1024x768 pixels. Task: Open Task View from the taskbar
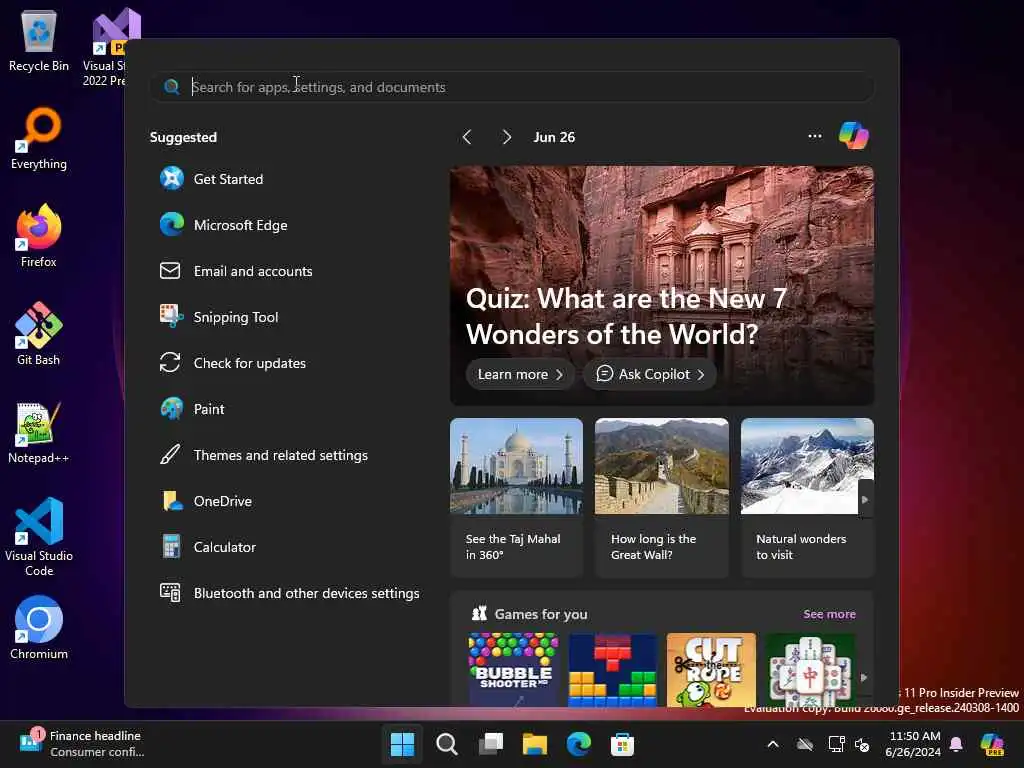click(x=491, y=744)
